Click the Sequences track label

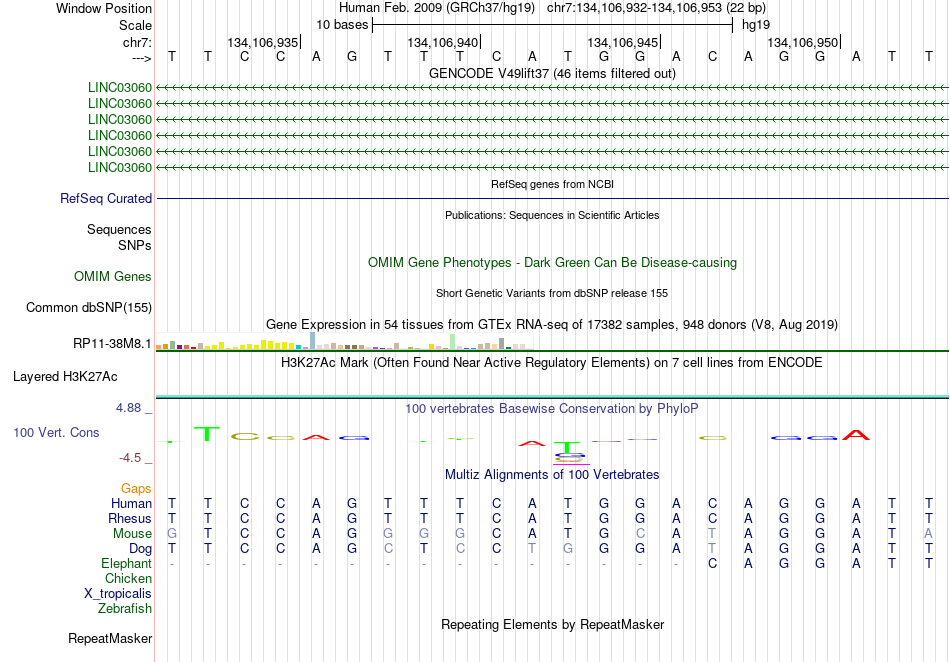click(119, 230)
